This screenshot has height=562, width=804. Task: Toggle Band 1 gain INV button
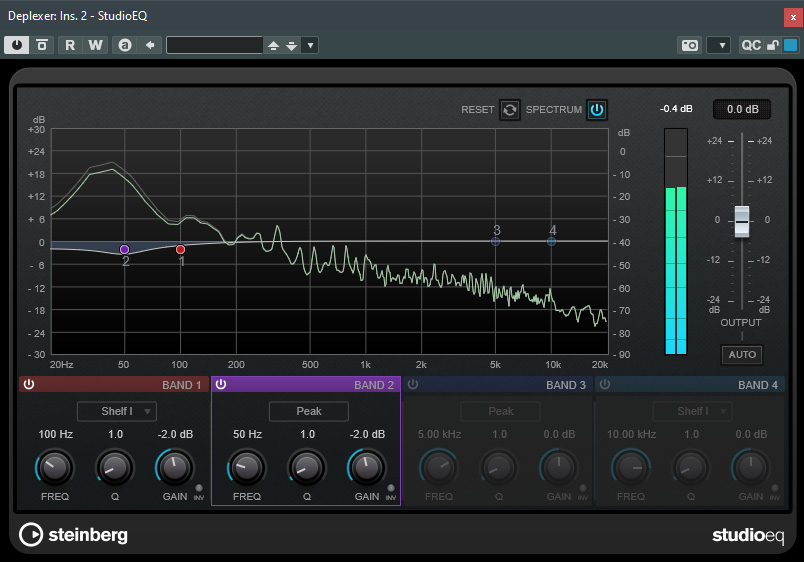coord(199,488)
